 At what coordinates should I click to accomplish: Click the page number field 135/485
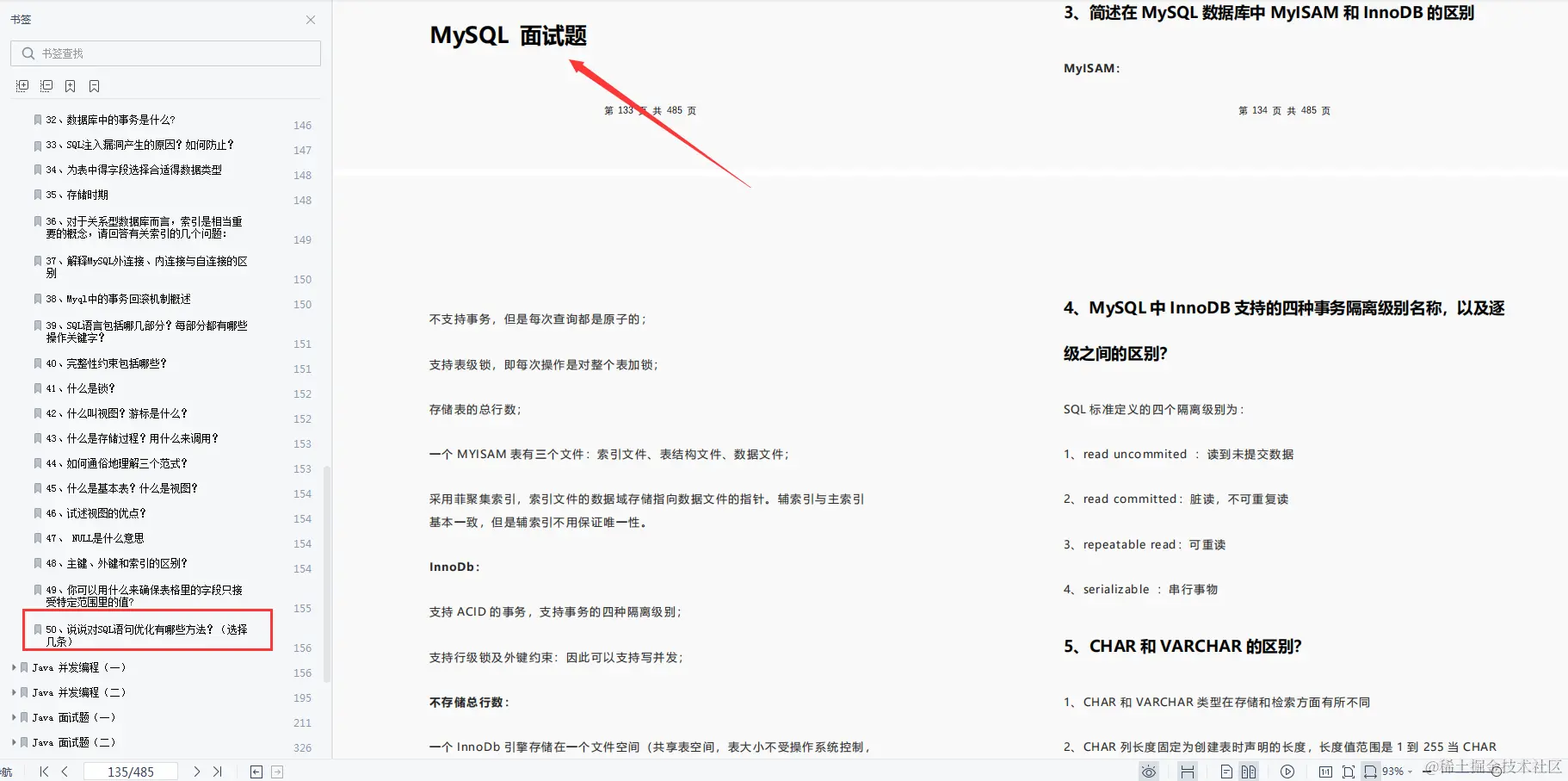(x=131, y=772)
